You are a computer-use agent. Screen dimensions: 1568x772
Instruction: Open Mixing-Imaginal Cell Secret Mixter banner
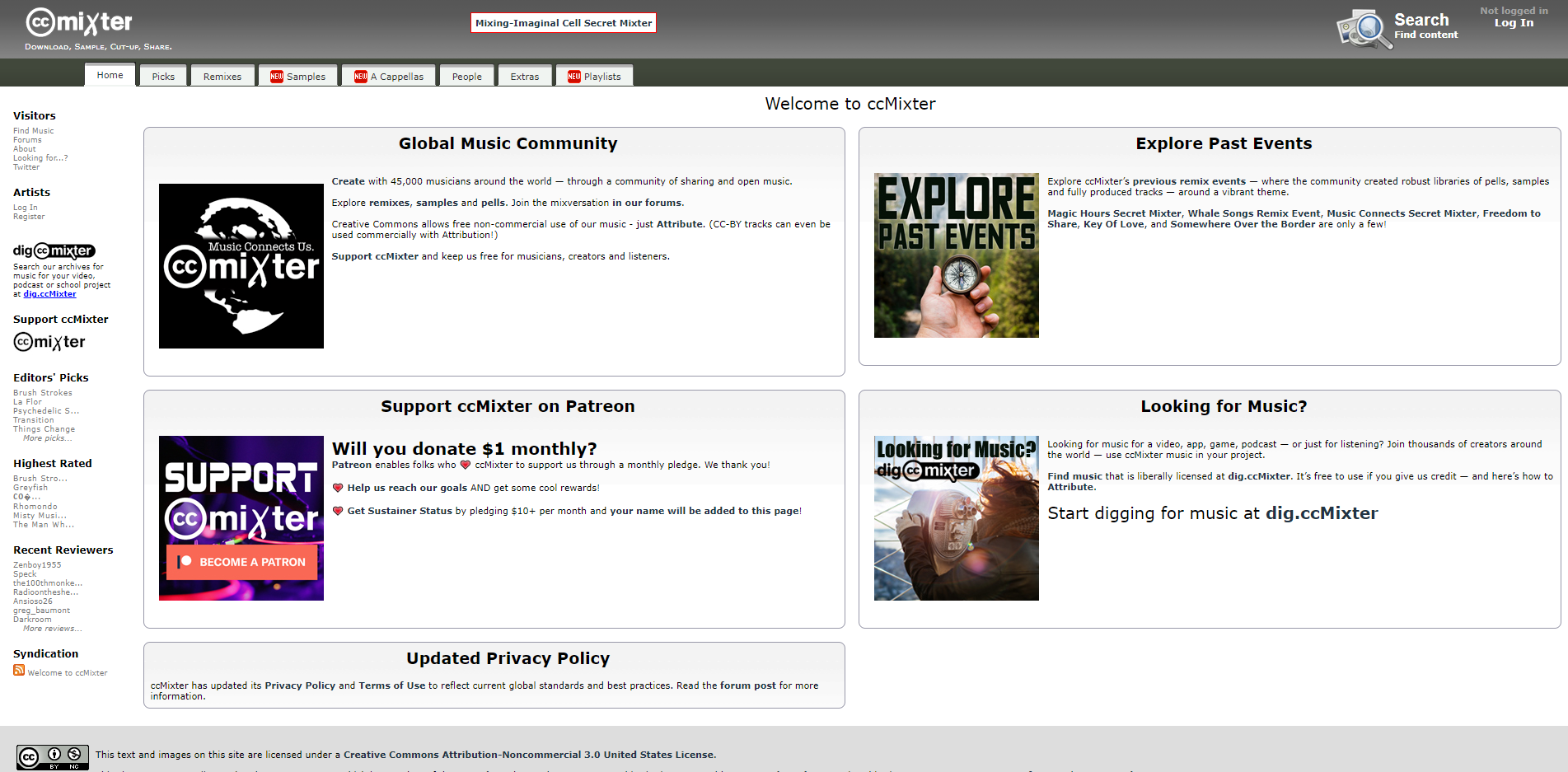[564, 23]
